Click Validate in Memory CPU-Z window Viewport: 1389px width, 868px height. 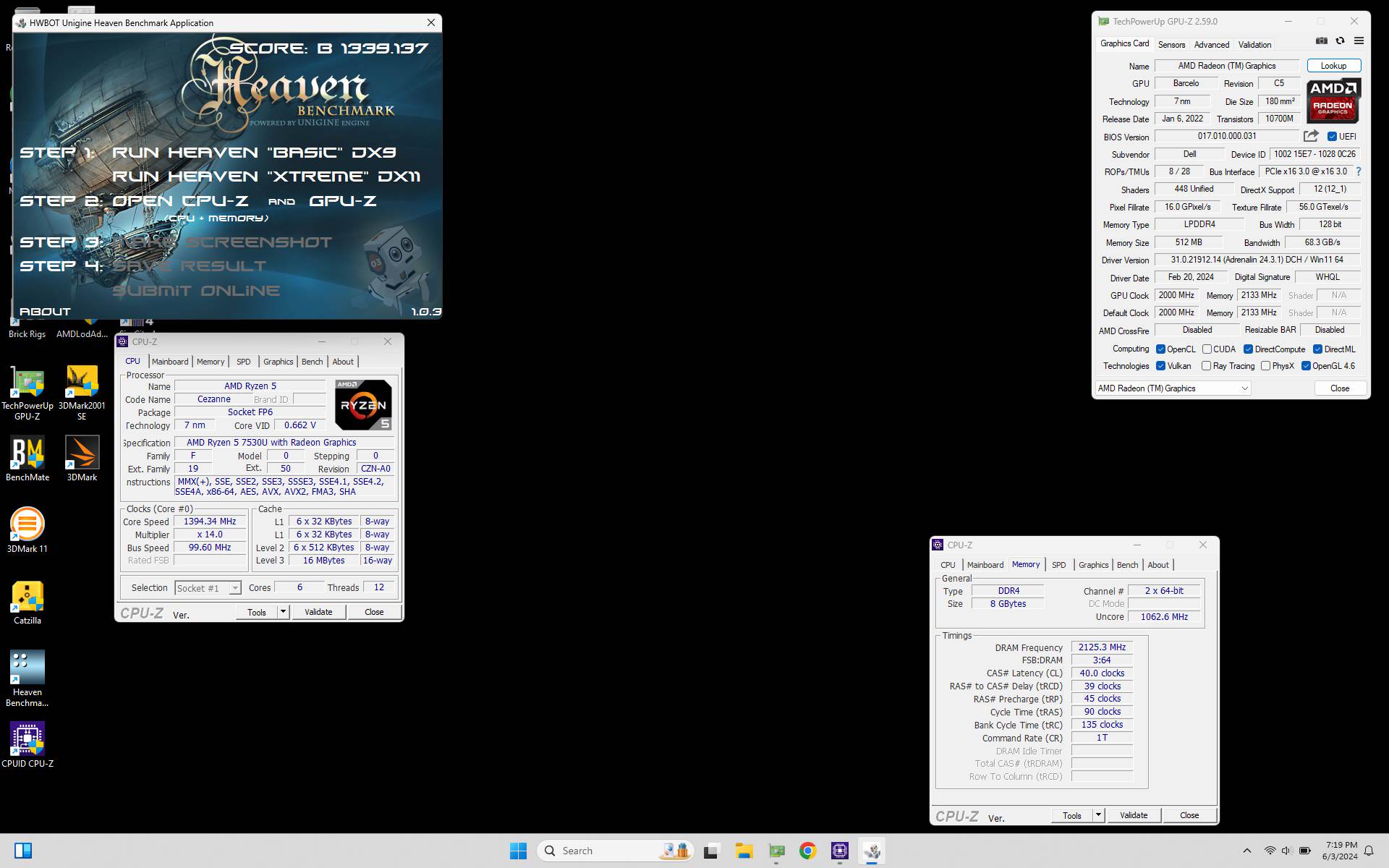(1134, 815)
